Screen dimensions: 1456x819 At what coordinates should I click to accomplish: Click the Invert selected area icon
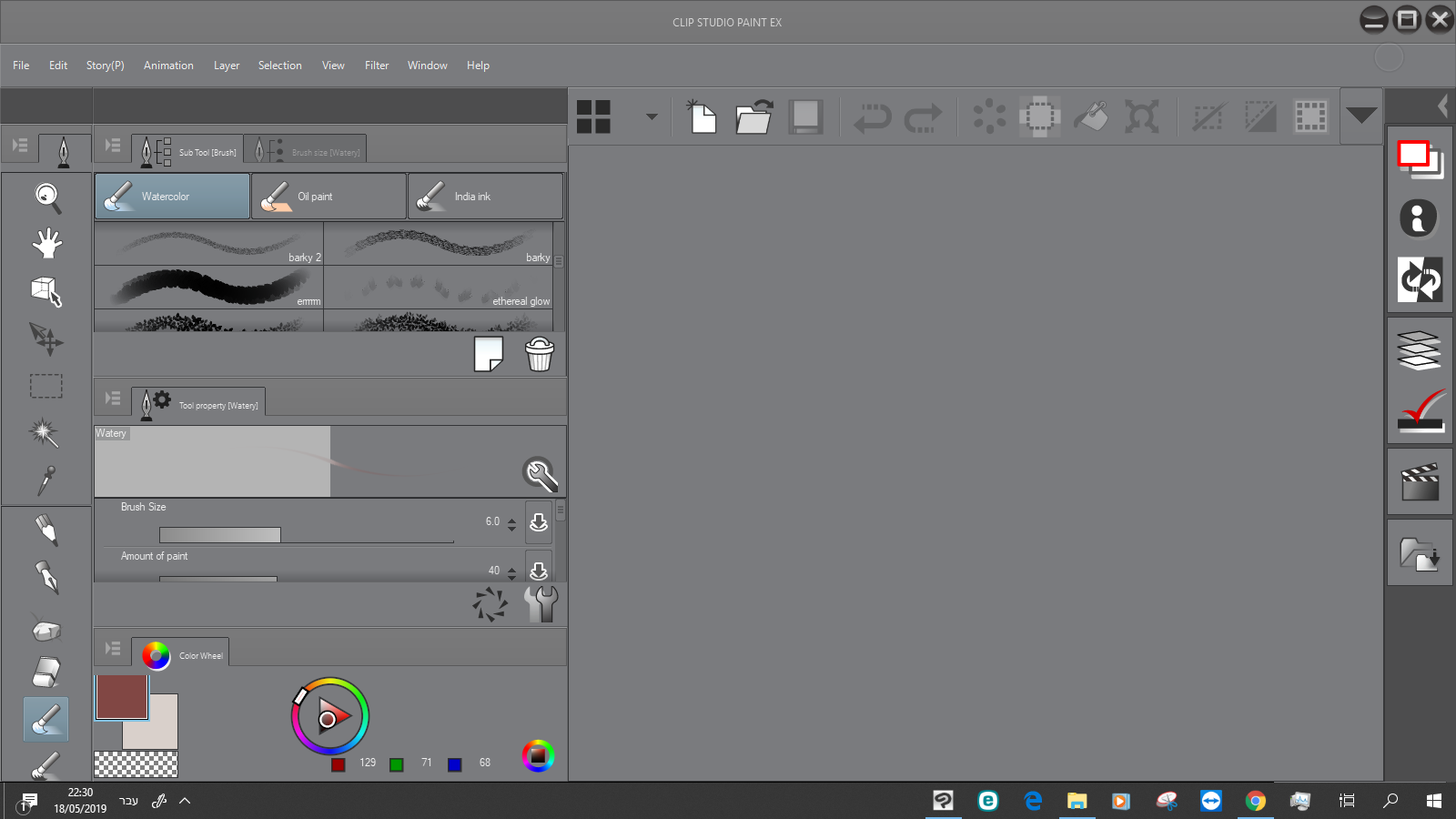[x=1260, y=116]
